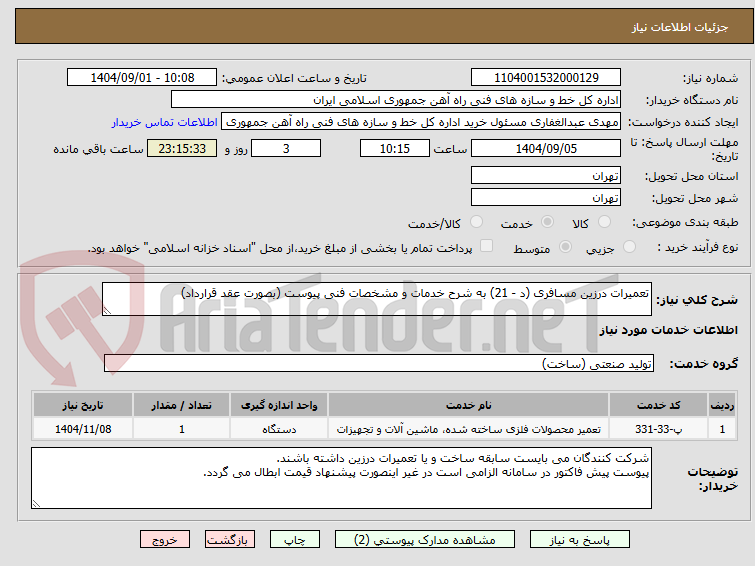Click service code cell پ-33-331
The height and width of the screenshot is (566, 755).
(x=658, y=429)
